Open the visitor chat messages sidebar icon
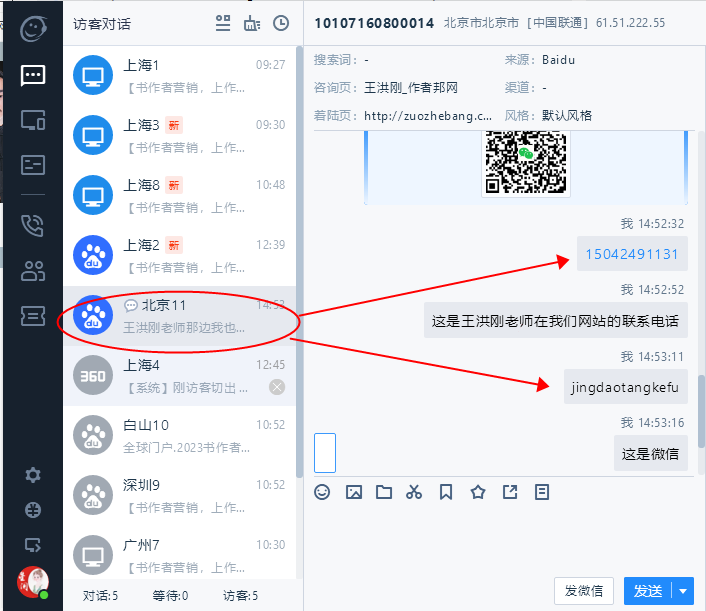 coord(32,74)
